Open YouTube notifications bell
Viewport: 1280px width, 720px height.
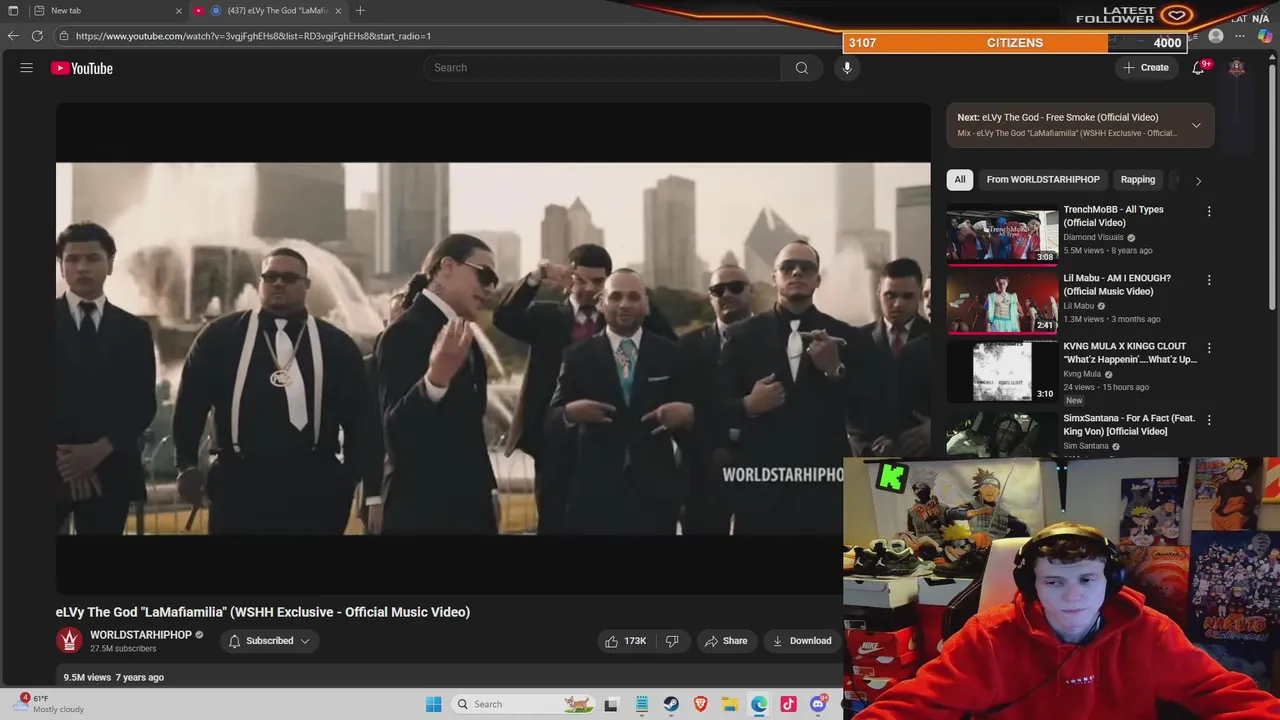coord(1198,68)
